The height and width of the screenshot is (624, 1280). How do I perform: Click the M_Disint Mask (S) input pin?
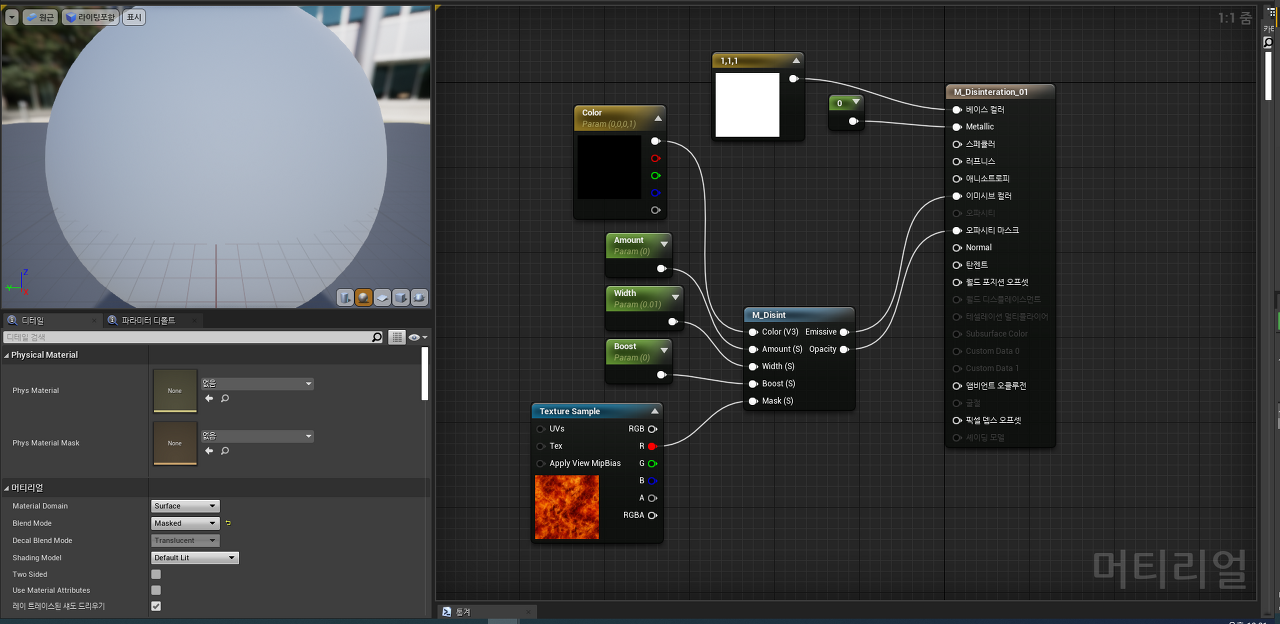pyautogui.click(x=753, y=401)
